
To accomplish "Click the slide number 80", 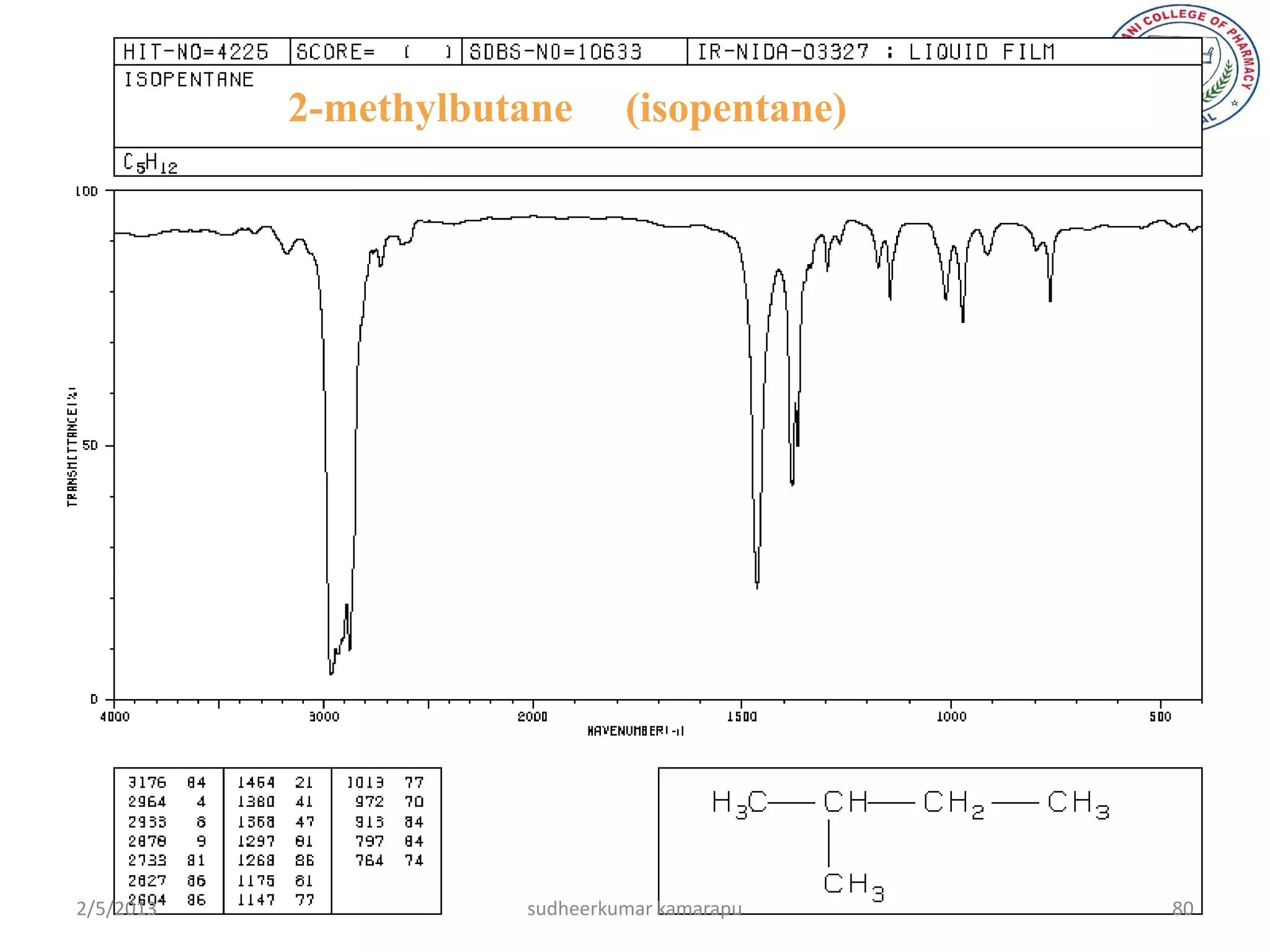I will click(1183, 909).
